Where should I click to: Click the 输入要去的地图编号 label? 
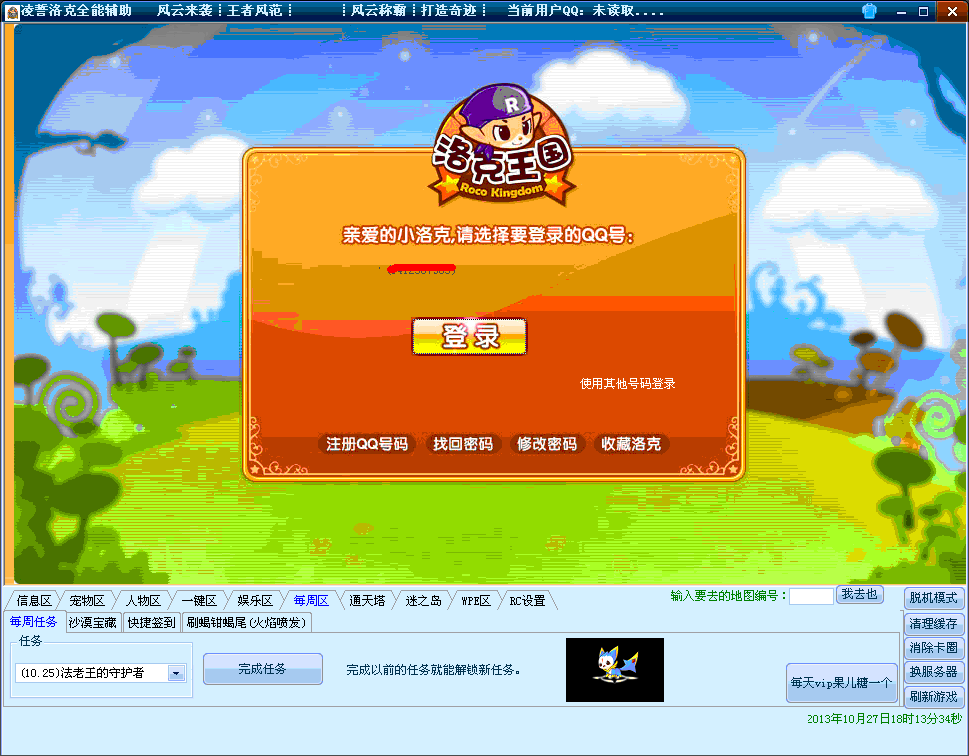click(x=729, y=596)
